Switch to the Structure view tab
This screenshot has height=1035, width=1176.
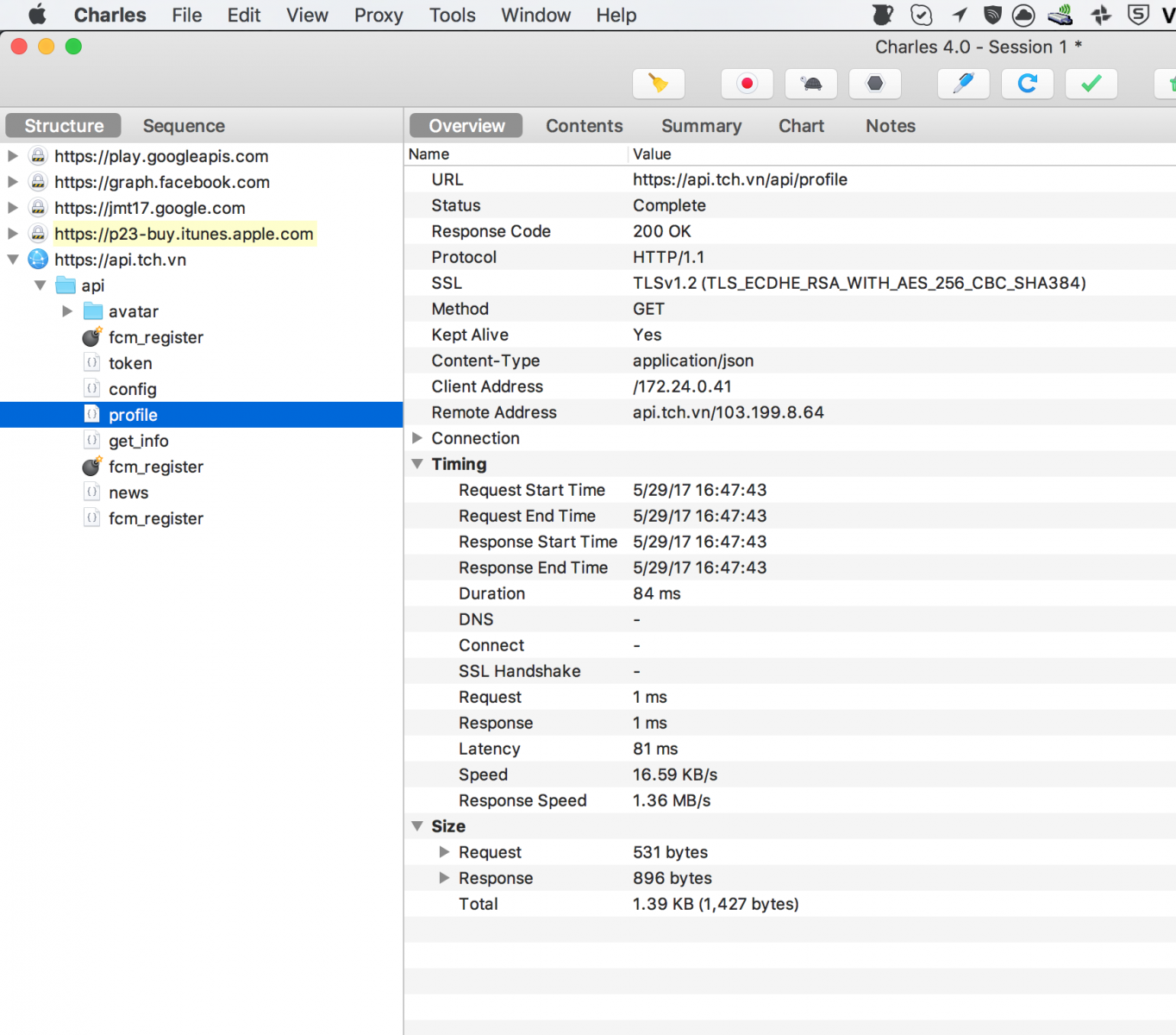[64, 126]
